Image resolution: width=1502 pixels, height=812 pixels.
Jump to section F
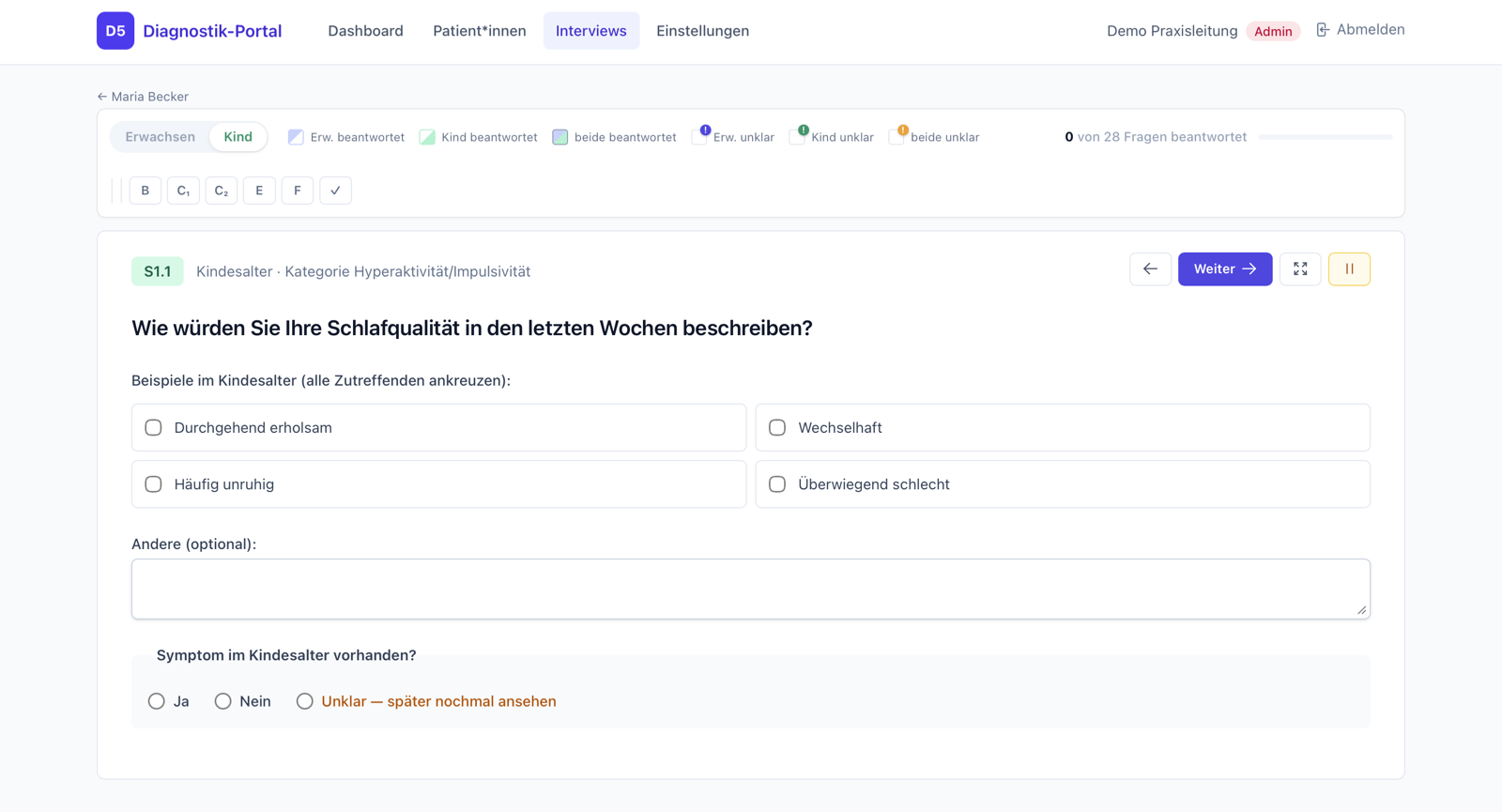point(298,191)
